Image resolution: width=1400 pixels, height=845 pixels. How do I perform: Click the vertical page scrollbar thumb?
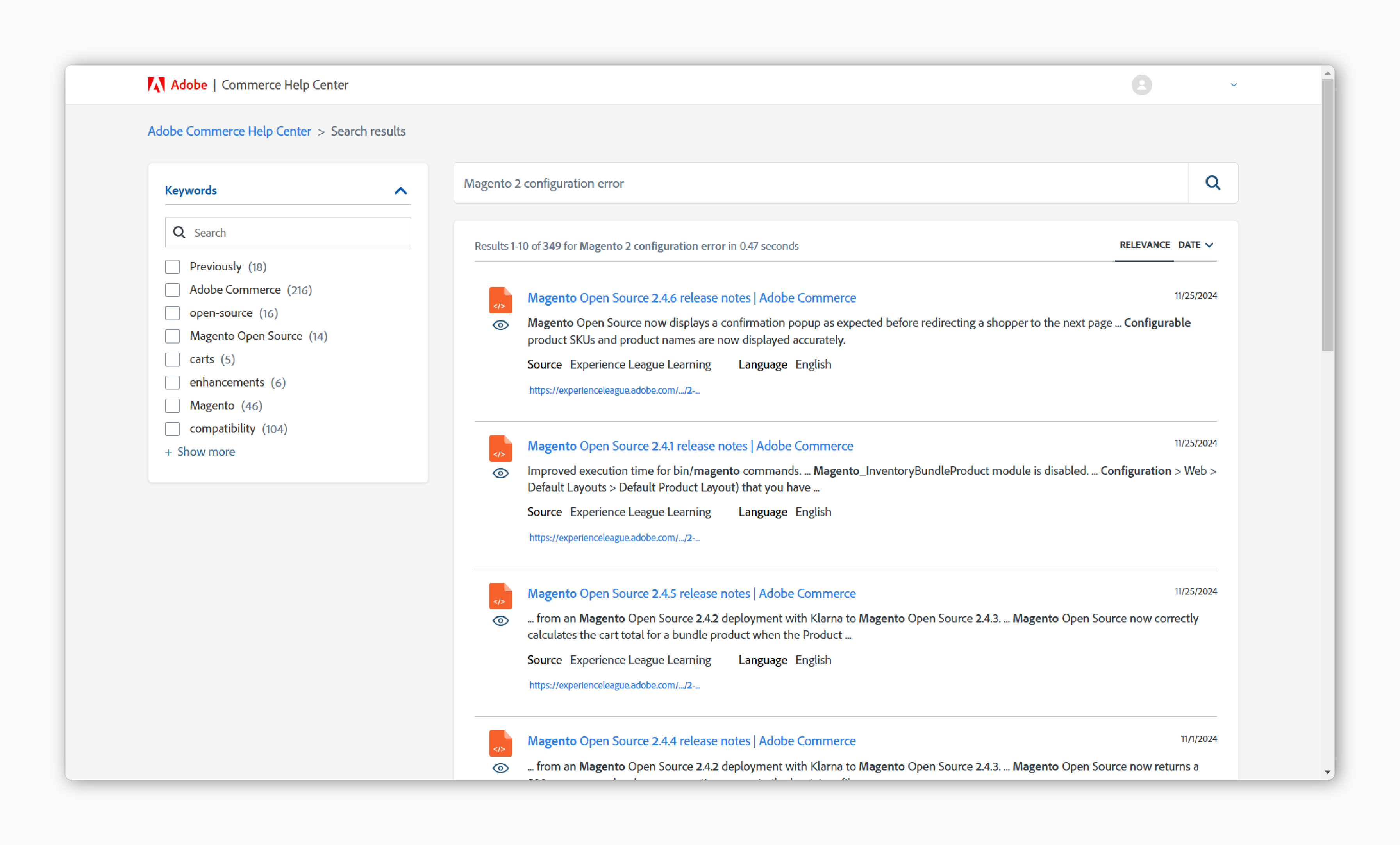[x=1327, y=215]
